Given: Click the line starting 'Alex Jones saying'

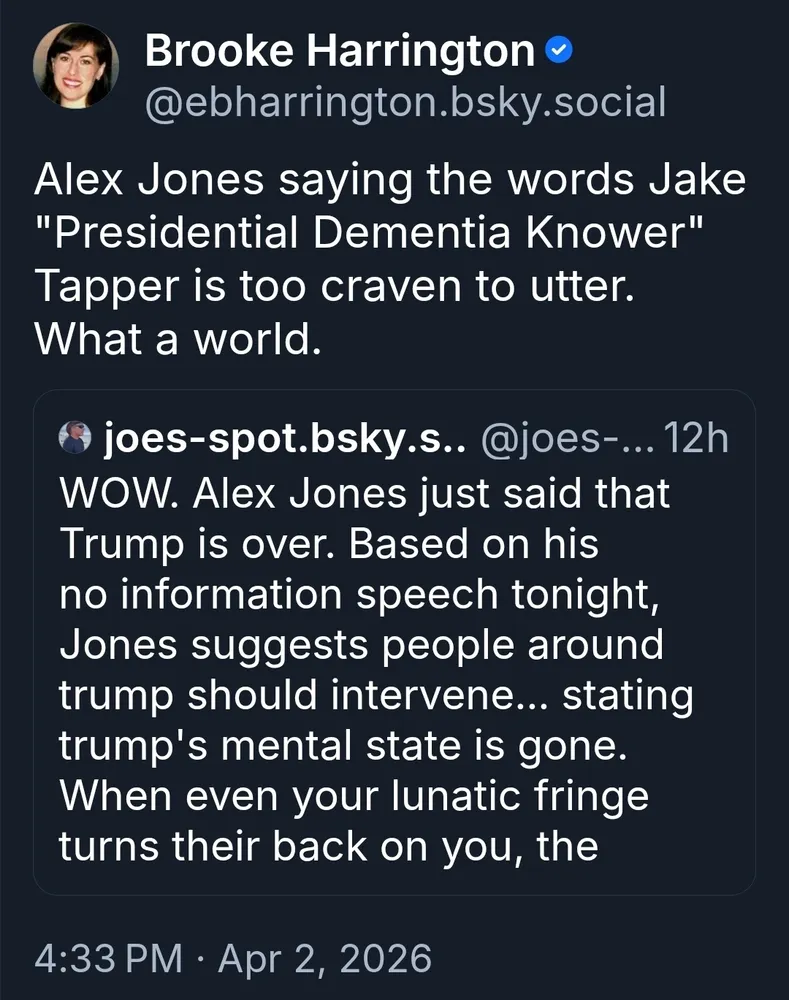Looking at the screenshot, I should pyautogui.click(x=390, y=180).
